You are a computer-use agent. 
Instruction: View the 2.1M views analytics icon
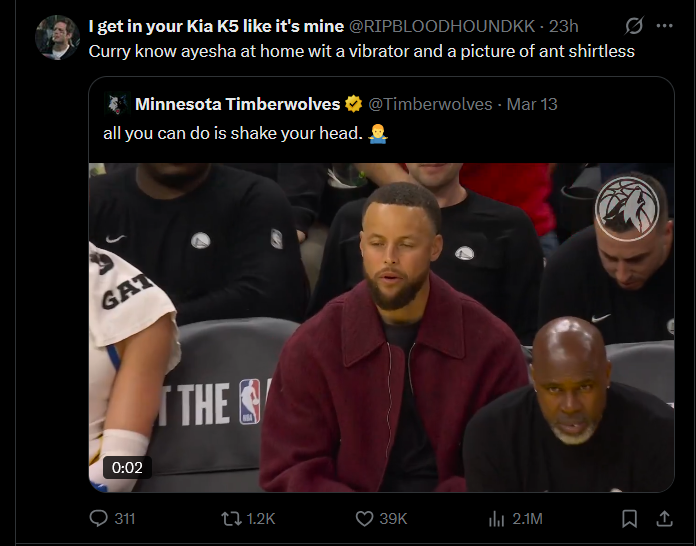[497, 518]
